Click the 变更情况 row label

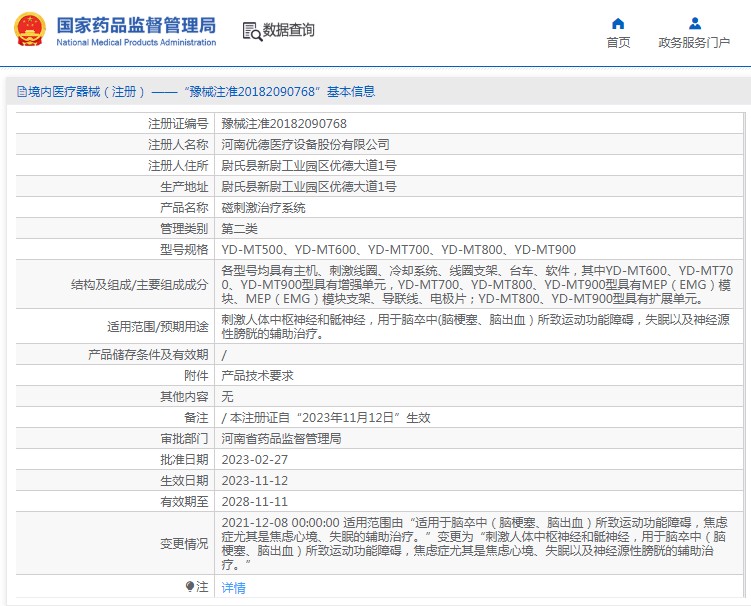coord(184,544)
